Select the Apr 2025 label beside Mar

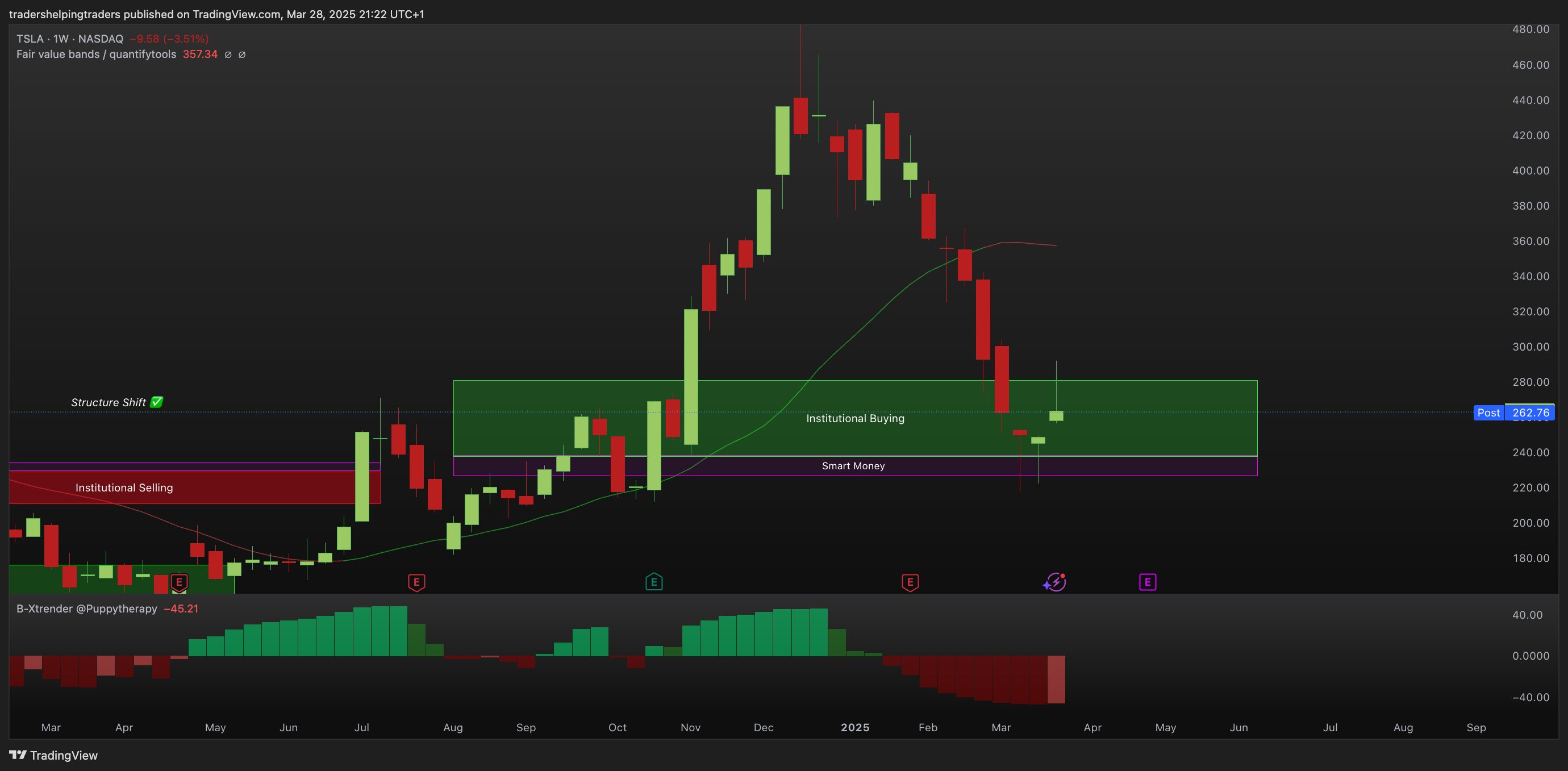pos(1092,727)
